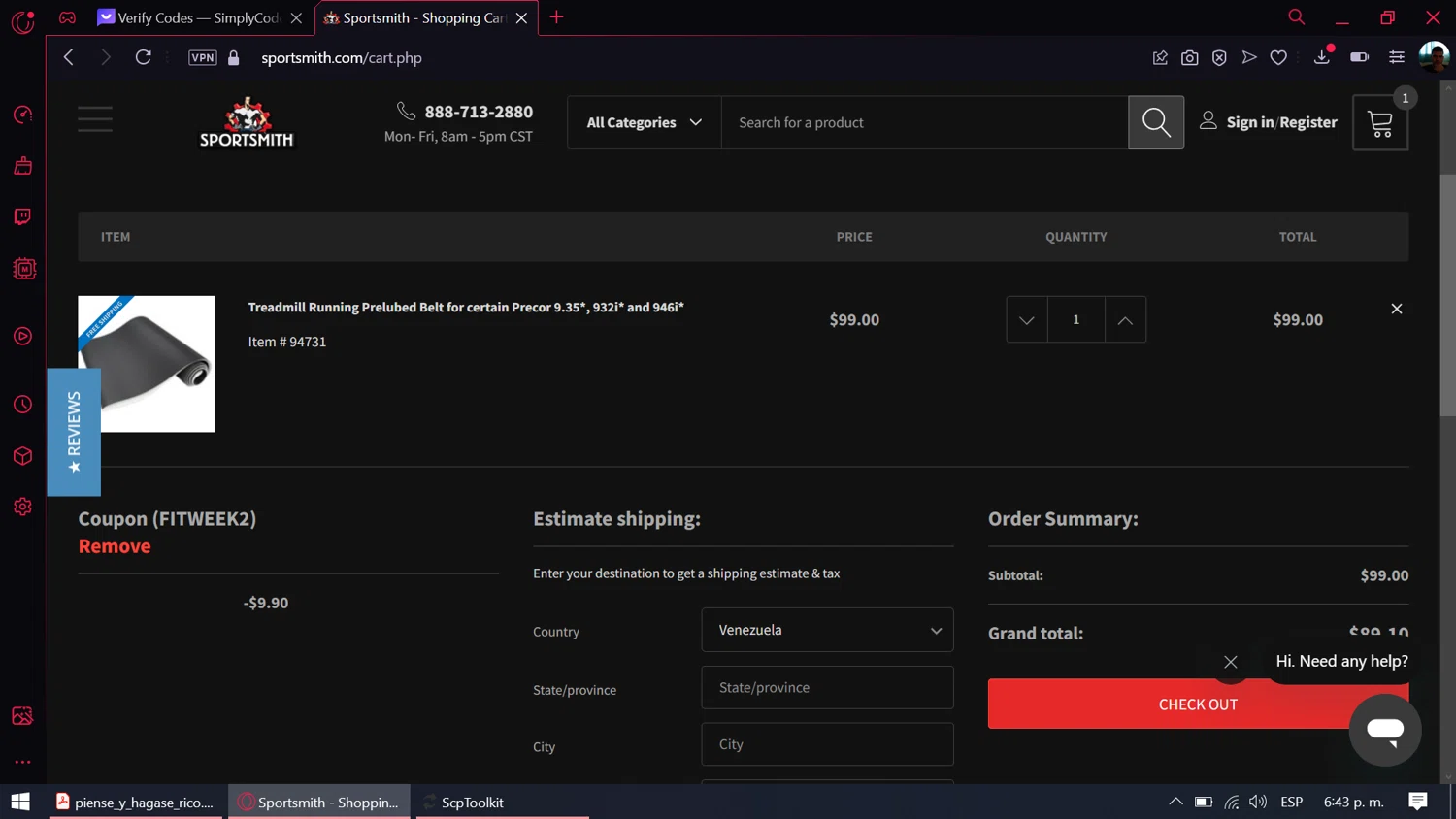Screen dimensions: 1456x819
Task: Open a new browser tab
Action: (x=556, y=16)
